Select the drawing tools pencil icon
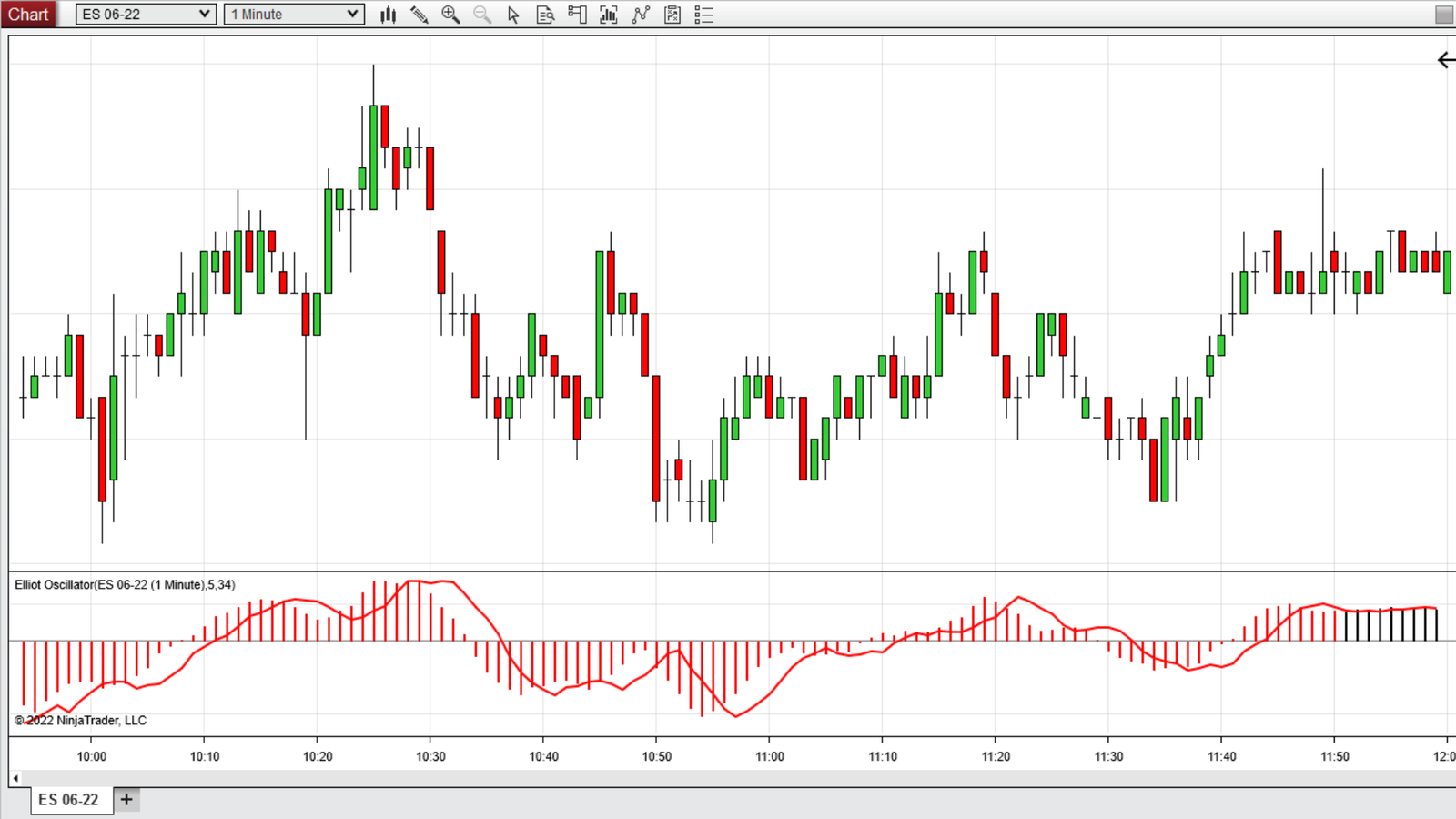Screen dimensions: 1456x819 point(420,15)
